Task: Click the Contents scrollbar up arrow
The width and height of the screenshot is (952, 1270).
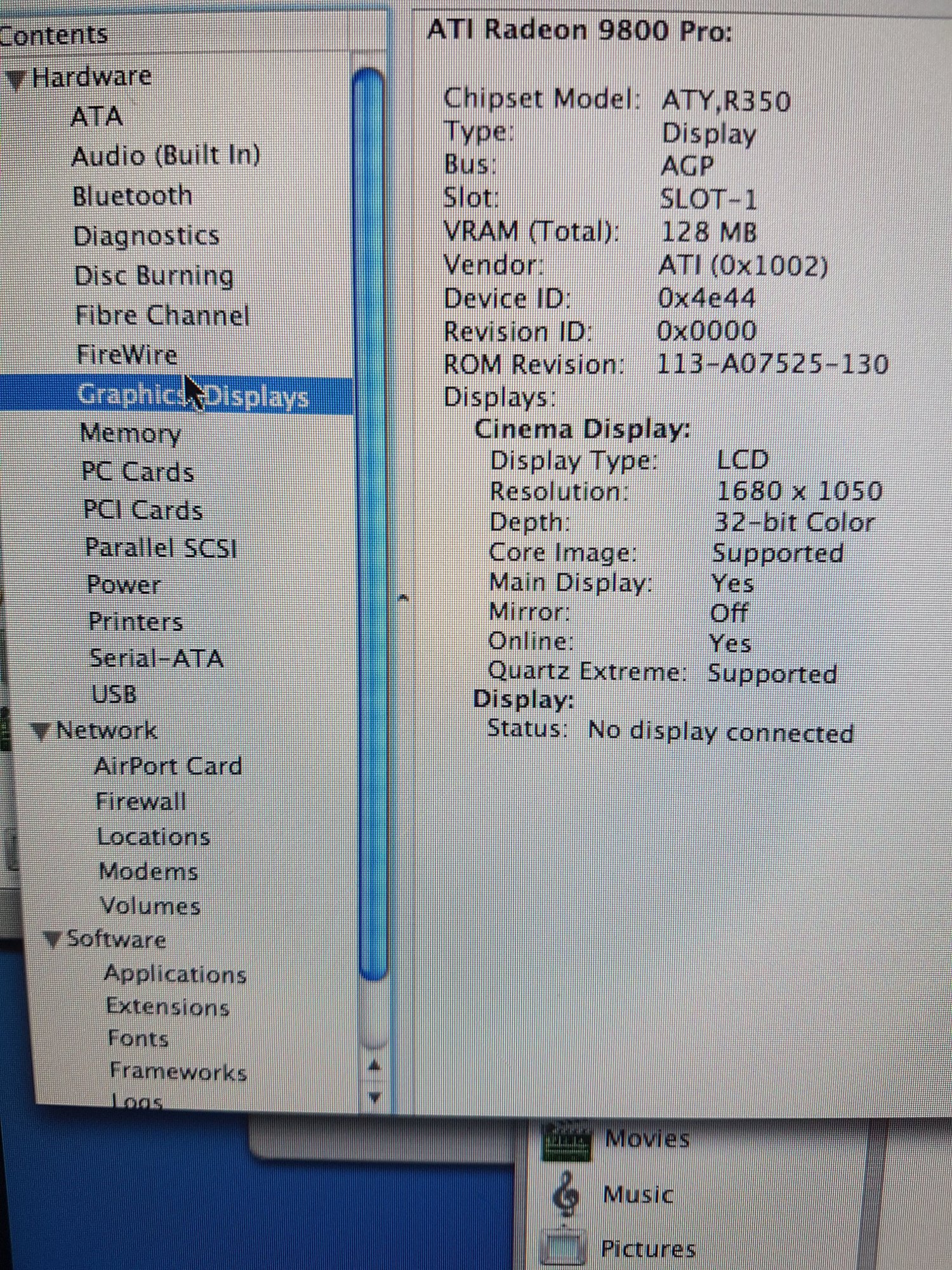Action: pos(374,1066)
